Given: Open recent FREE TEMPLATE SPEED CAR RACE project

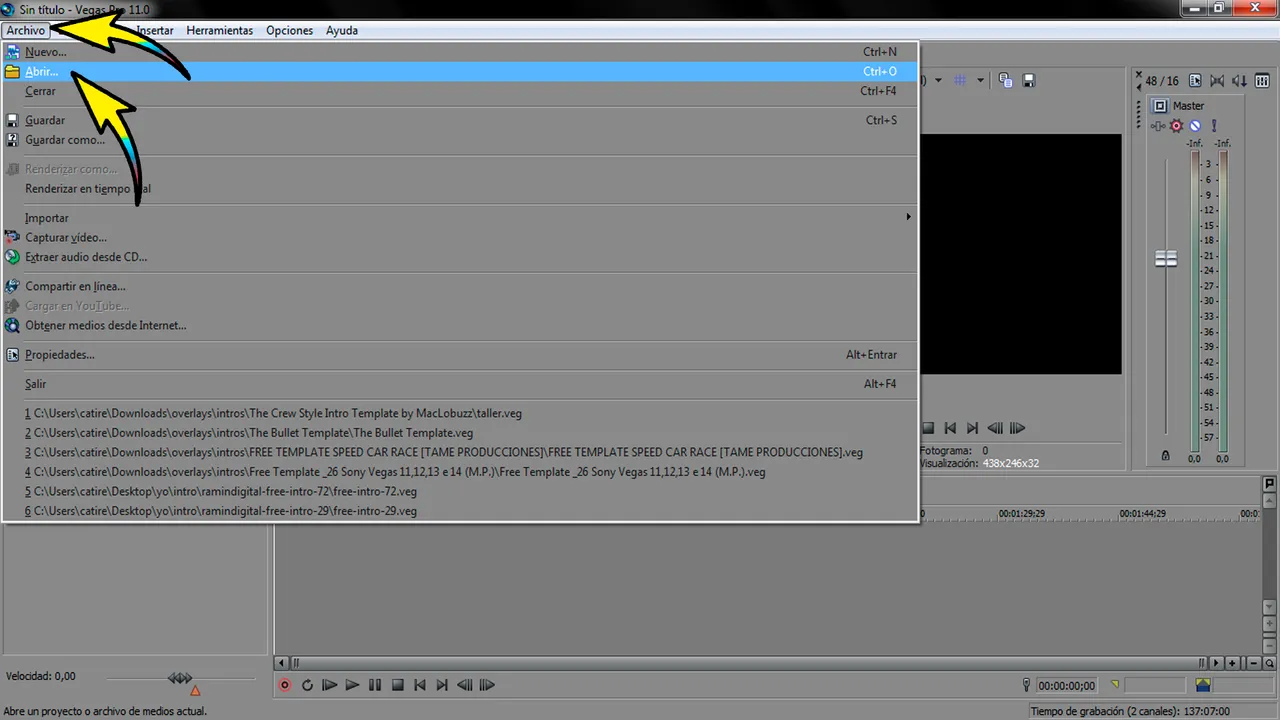Looking at the screenshot, I should tap(460, 452).
